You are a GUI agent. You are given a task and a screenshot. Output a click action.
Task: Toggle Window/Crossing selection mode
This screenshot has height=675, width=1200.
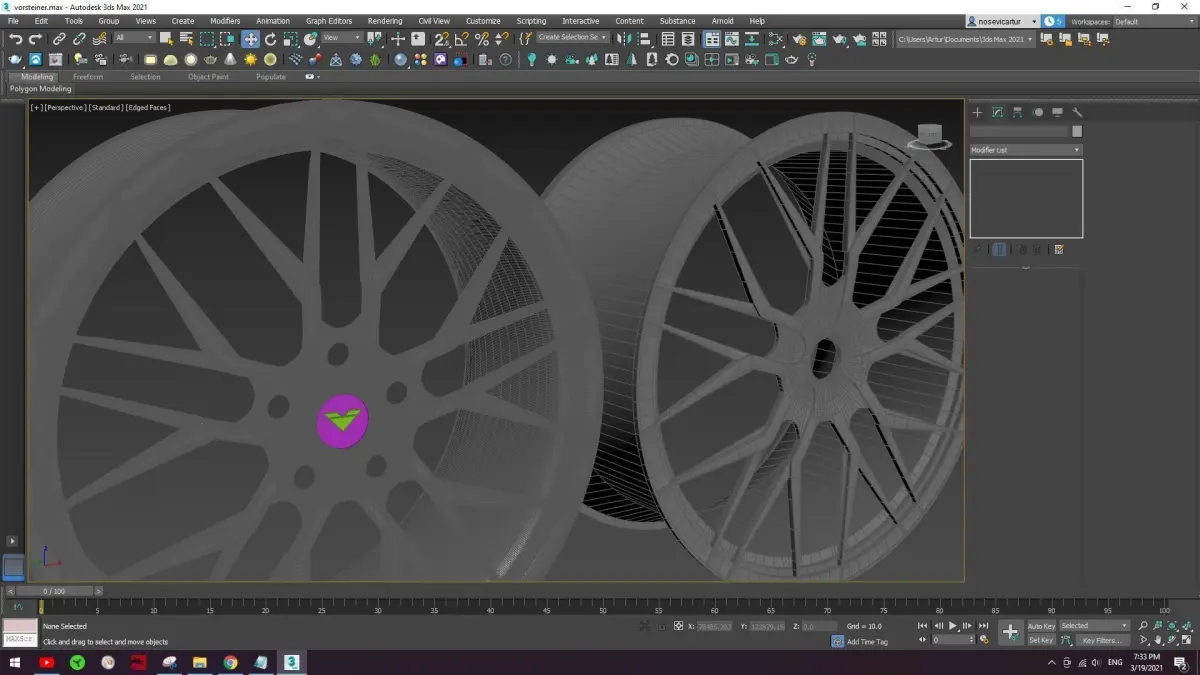(227, 39)
